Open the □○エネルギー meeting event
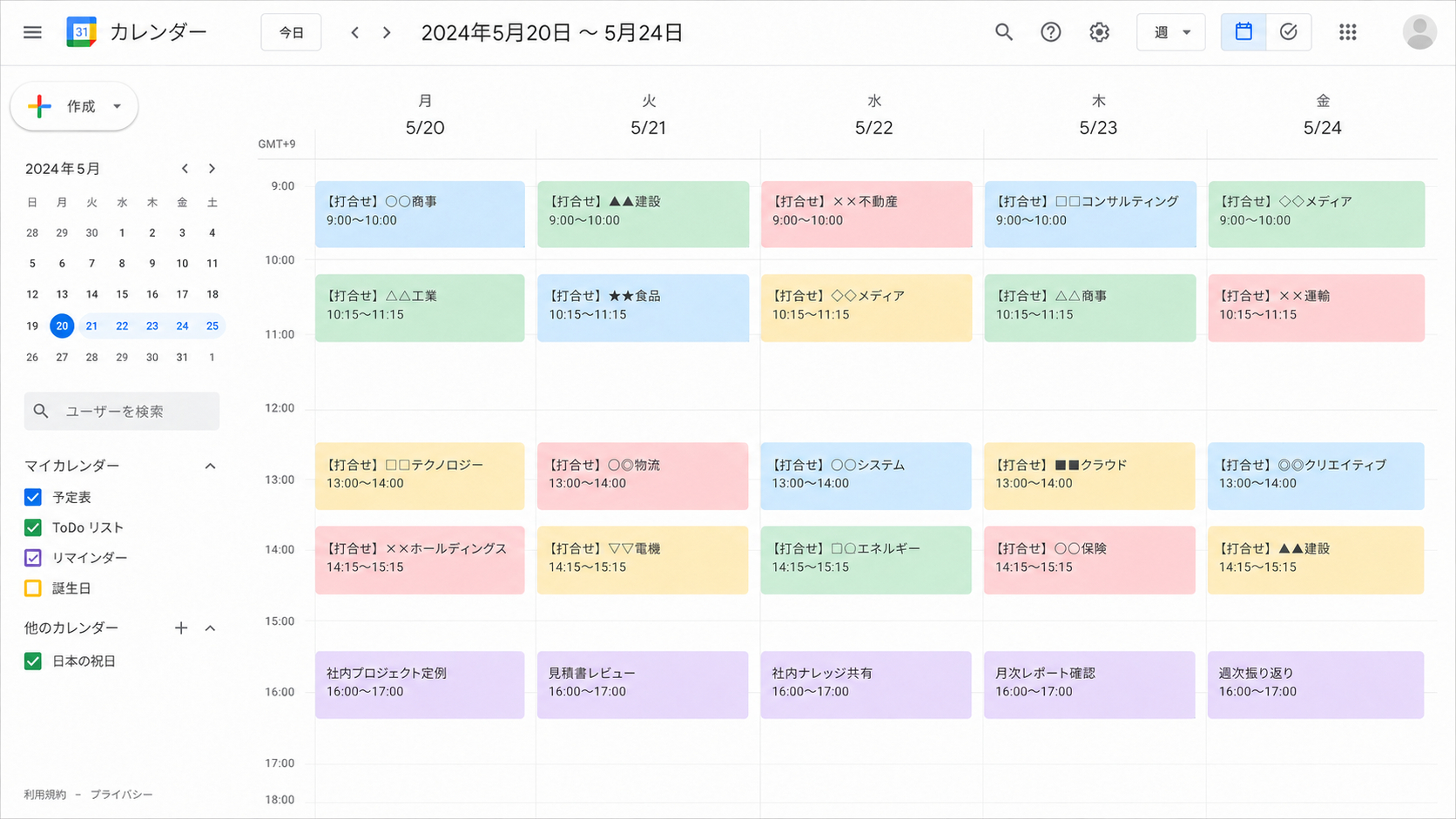This screenshot has height=819, width=1456. coord(866,560)
